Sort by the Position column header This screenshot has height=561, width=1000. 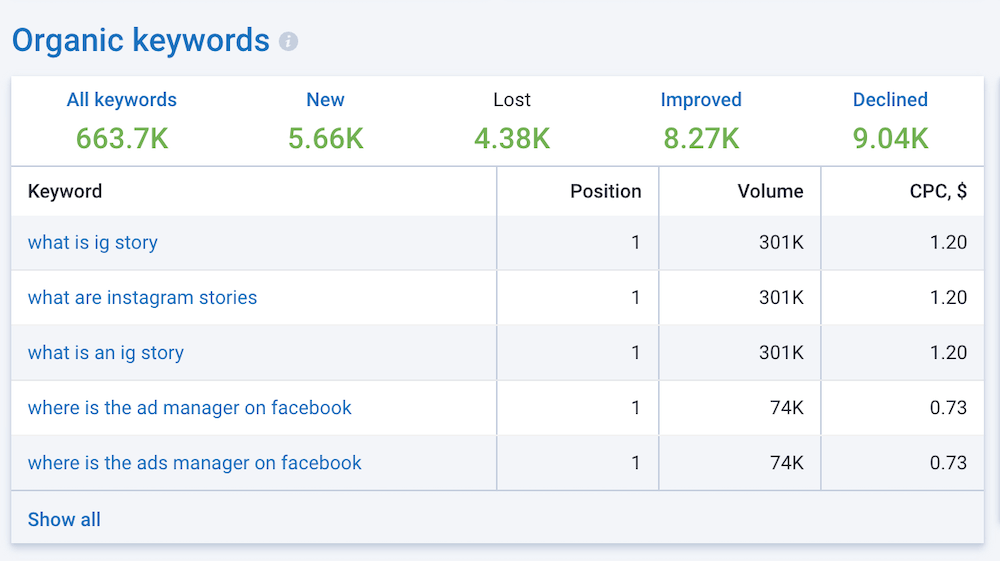pos(606,191)
